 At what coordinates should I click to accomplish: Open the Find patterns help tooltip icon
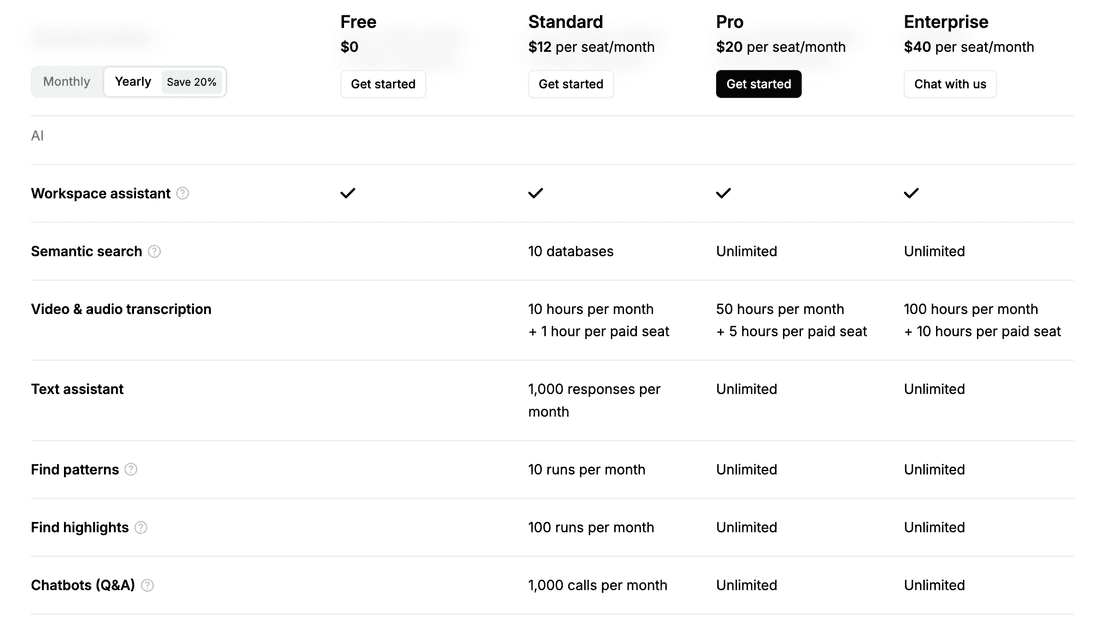[x=131, y=470]
